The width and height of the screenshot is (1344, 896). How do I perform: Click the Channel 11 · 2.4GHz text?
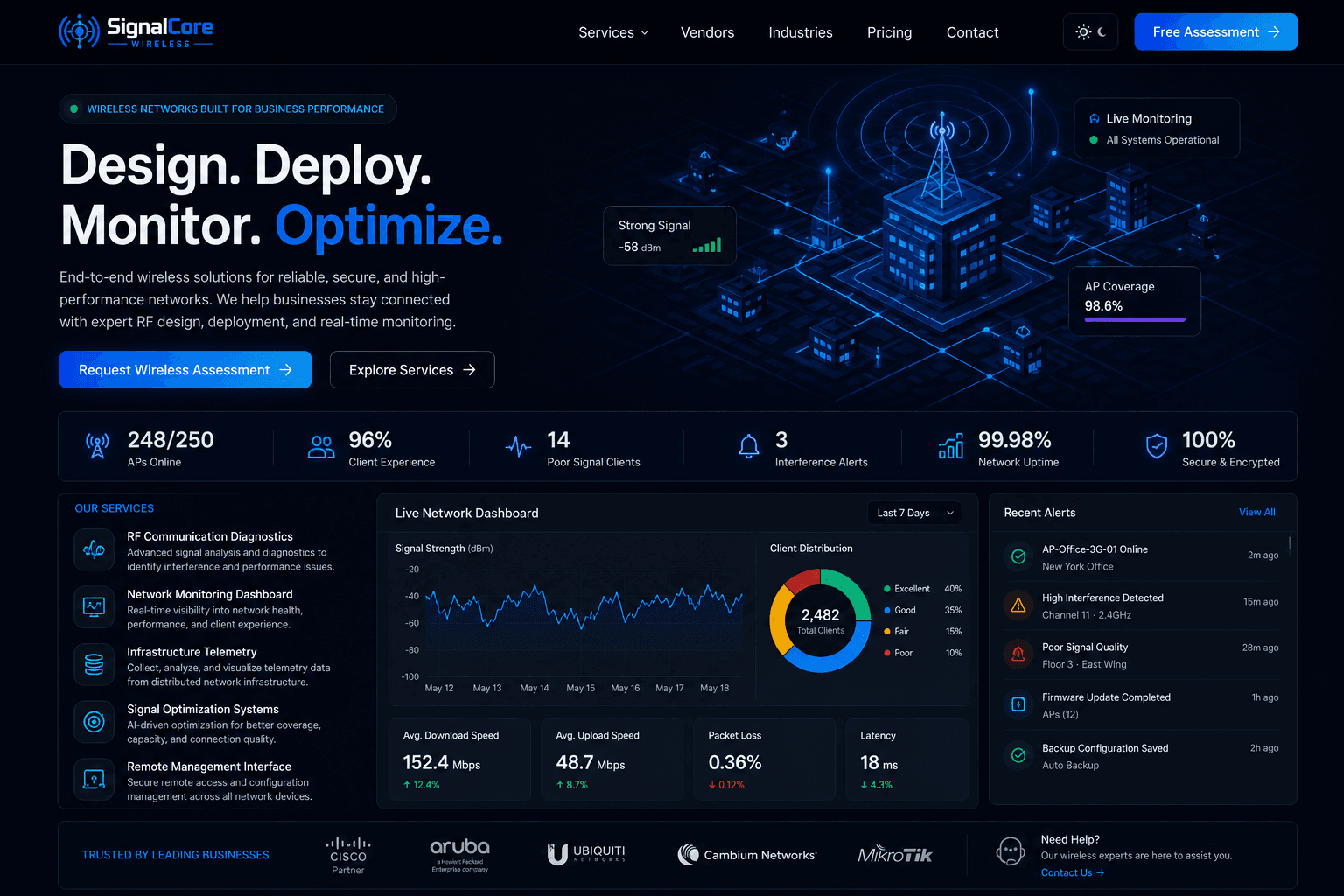1087,615
